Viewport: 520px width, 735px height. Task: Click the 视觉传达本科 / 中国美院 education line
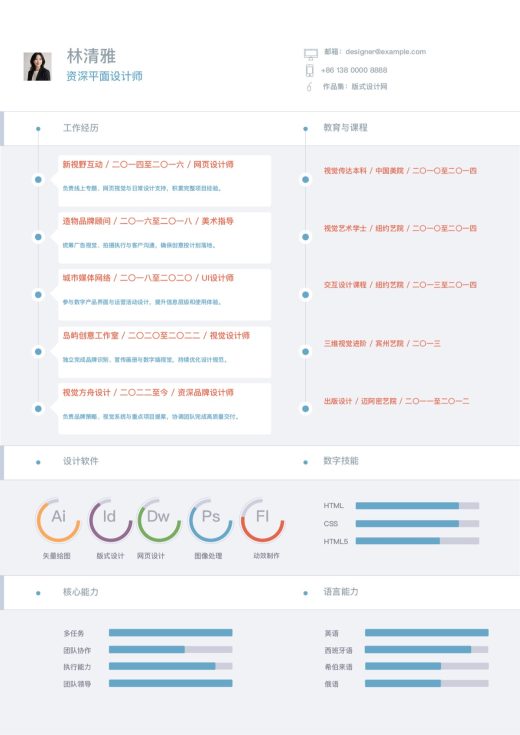pyautogui.click(x=400, y=171)
